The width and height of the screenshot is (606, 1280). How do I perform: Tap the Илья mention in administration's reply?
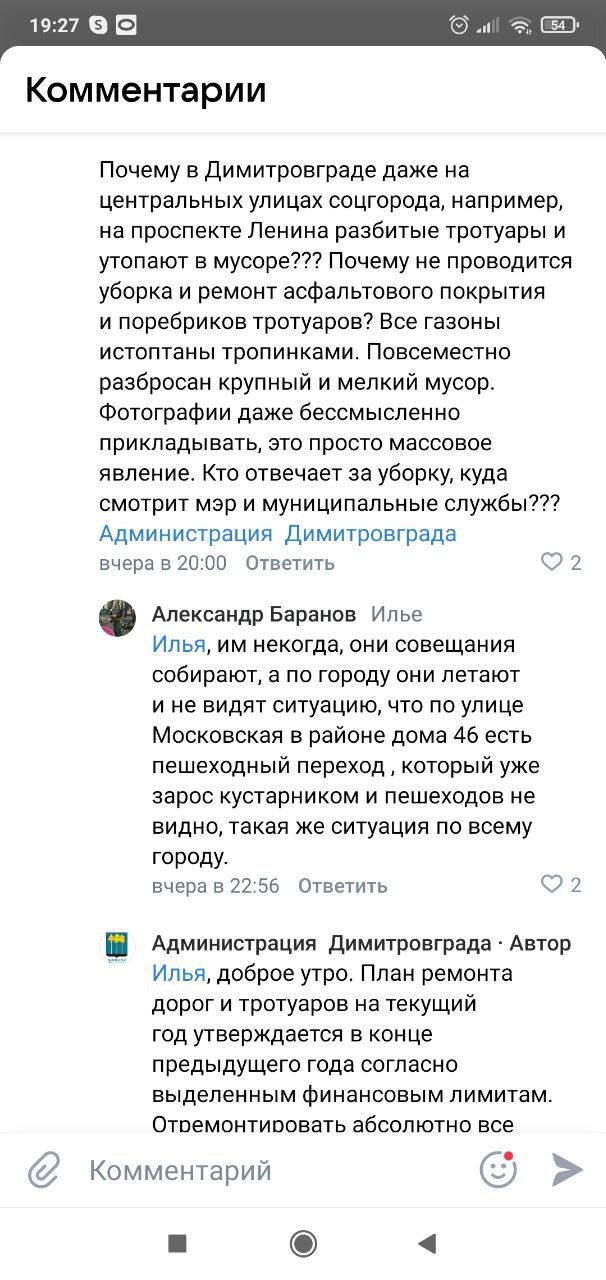(178, 973)
